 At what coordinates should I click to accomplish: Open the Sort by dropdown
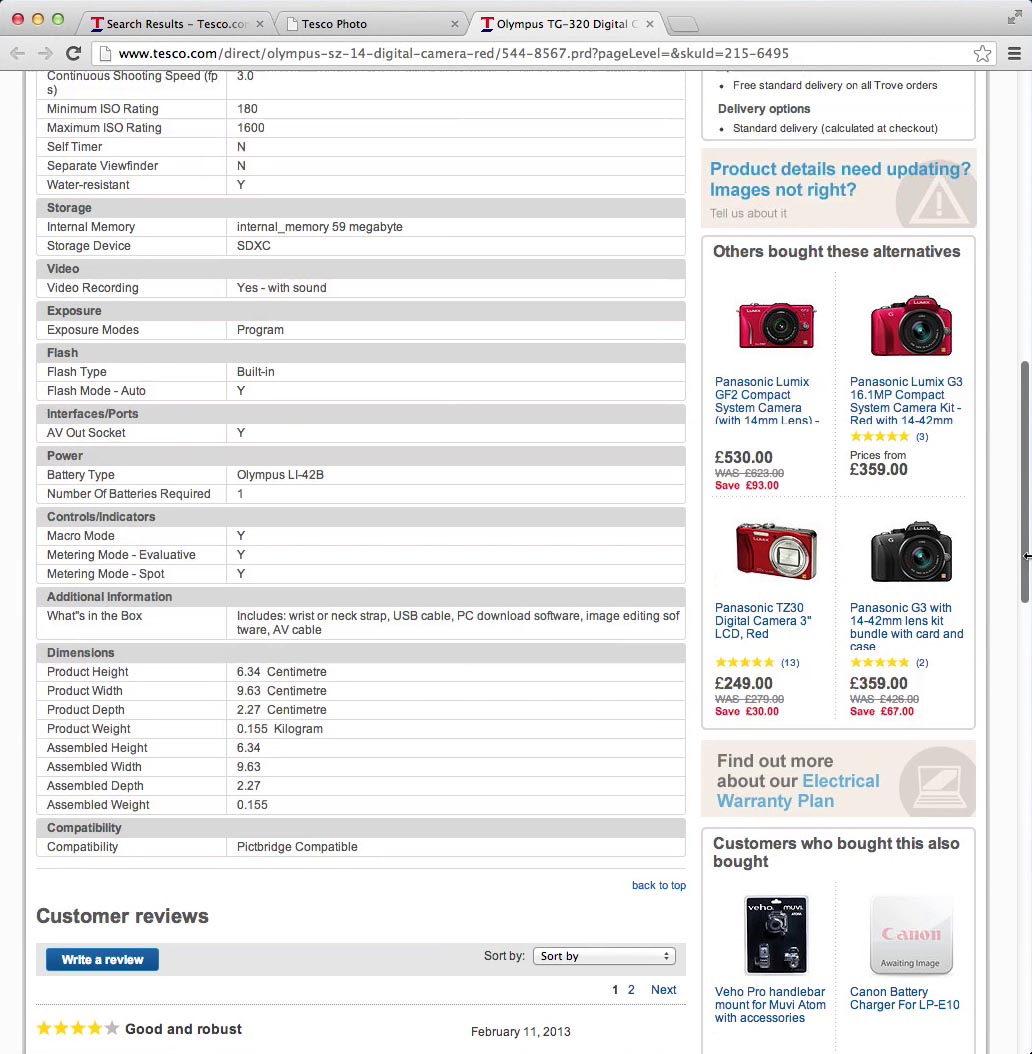click(604, 956)
